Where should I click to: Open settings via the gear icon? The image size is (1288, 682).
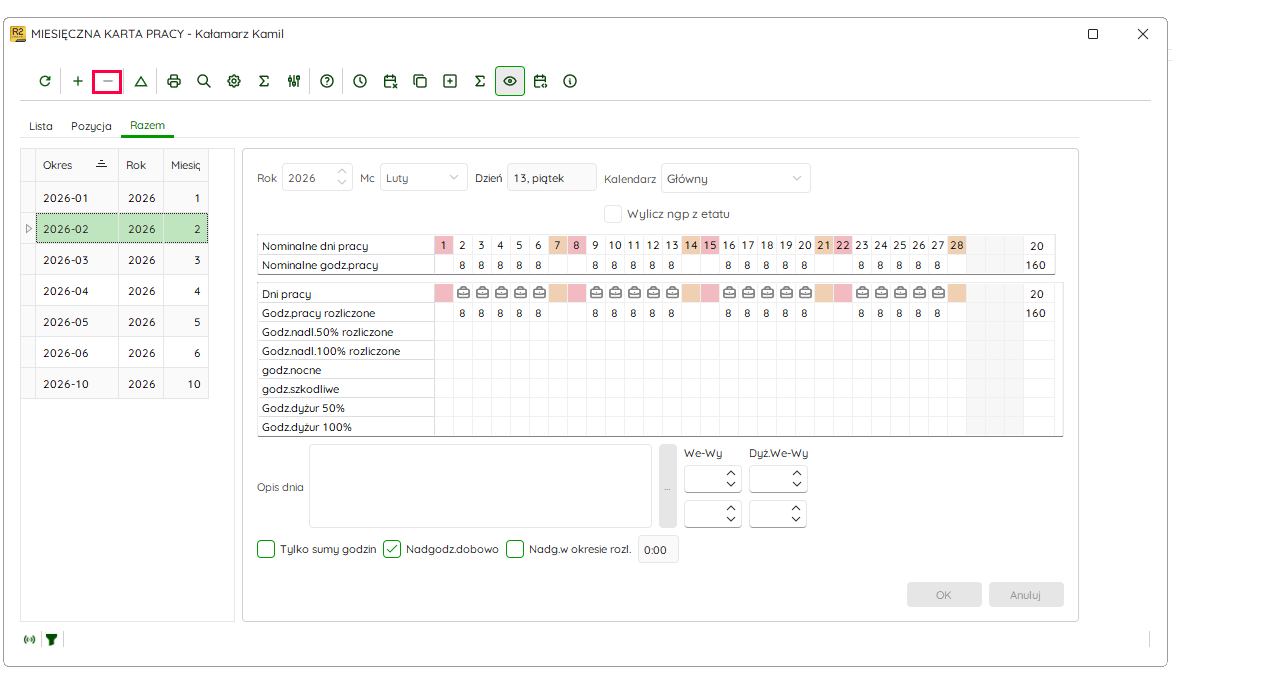[x=234, y=81]
